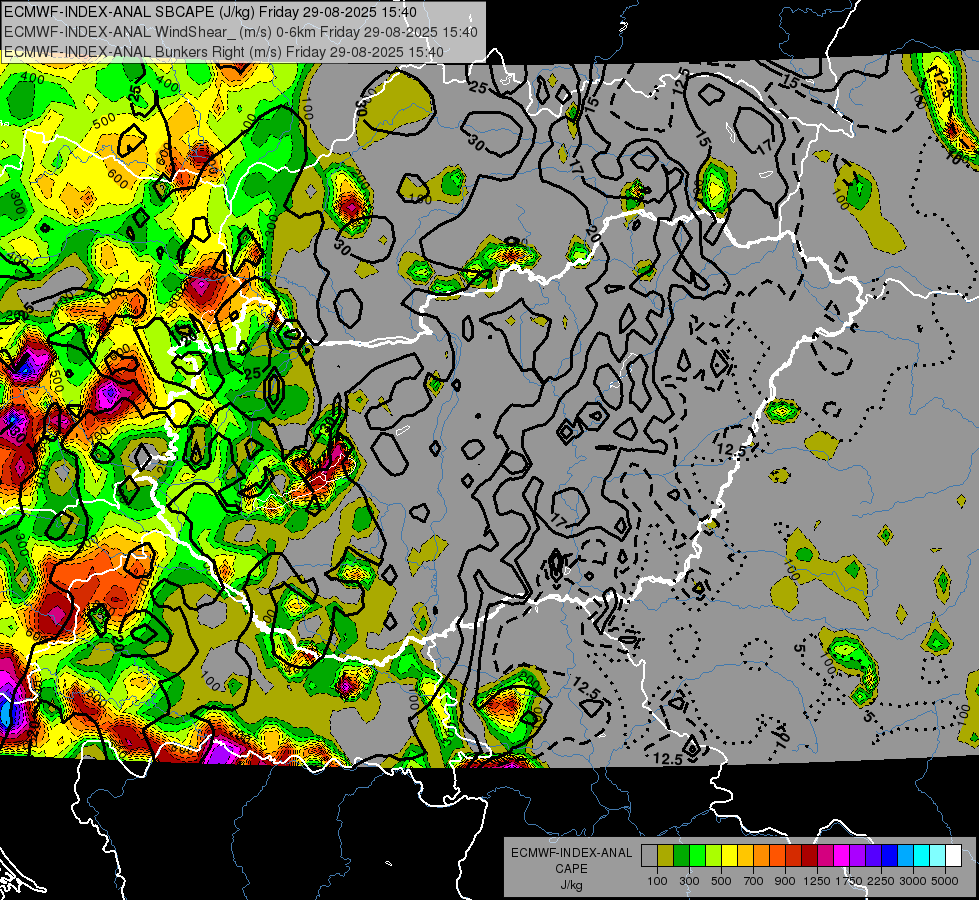Click the dark maroon red legend swatch
Image resolution: width=979 pixels, height=900 pixels.
(809, 856)
